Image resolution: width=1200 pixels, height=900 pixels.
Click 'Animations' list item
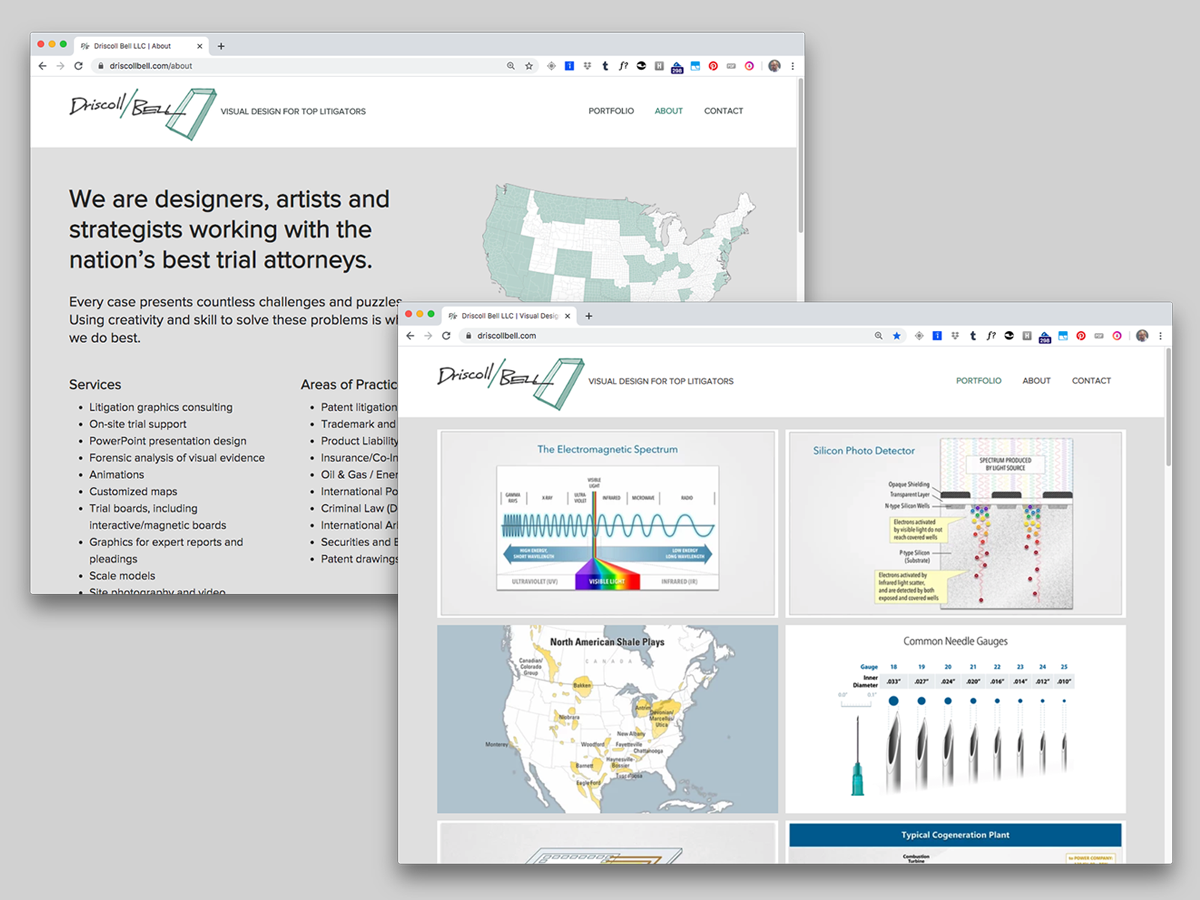pos(117,475)
